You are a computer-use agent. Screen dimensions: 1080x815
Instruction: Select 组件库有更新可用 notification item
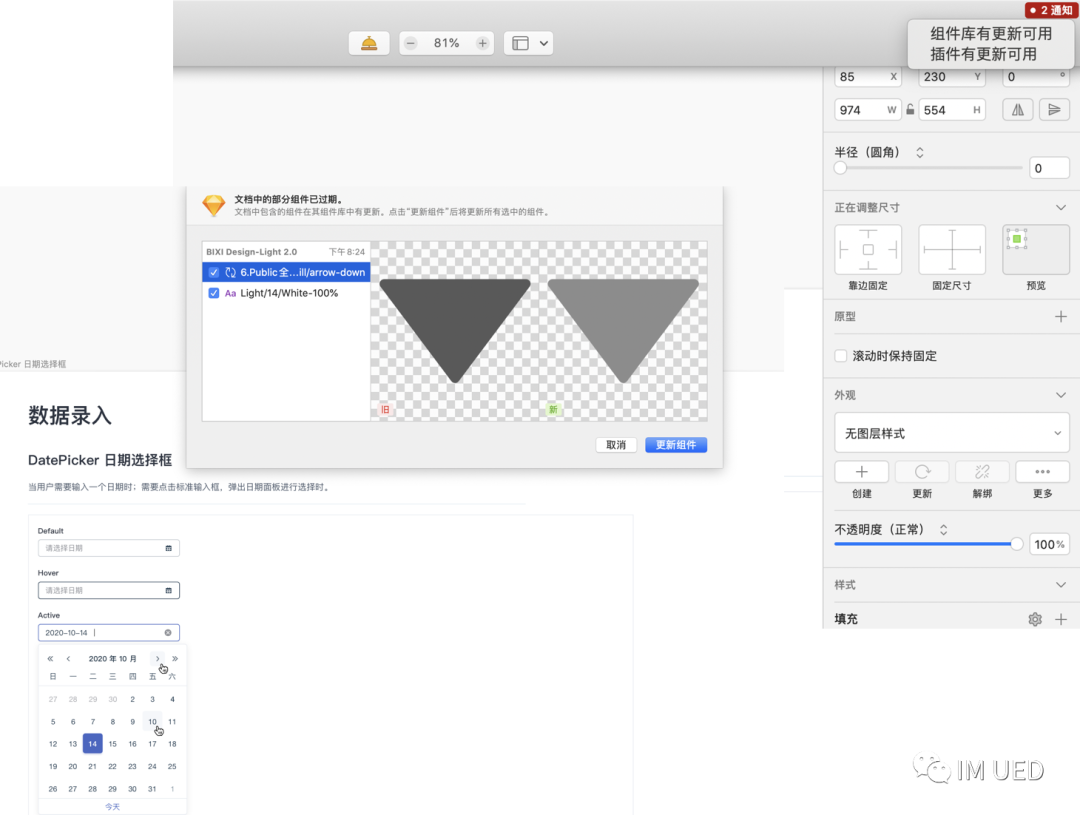pyautogui.click(x=990, y=34)
